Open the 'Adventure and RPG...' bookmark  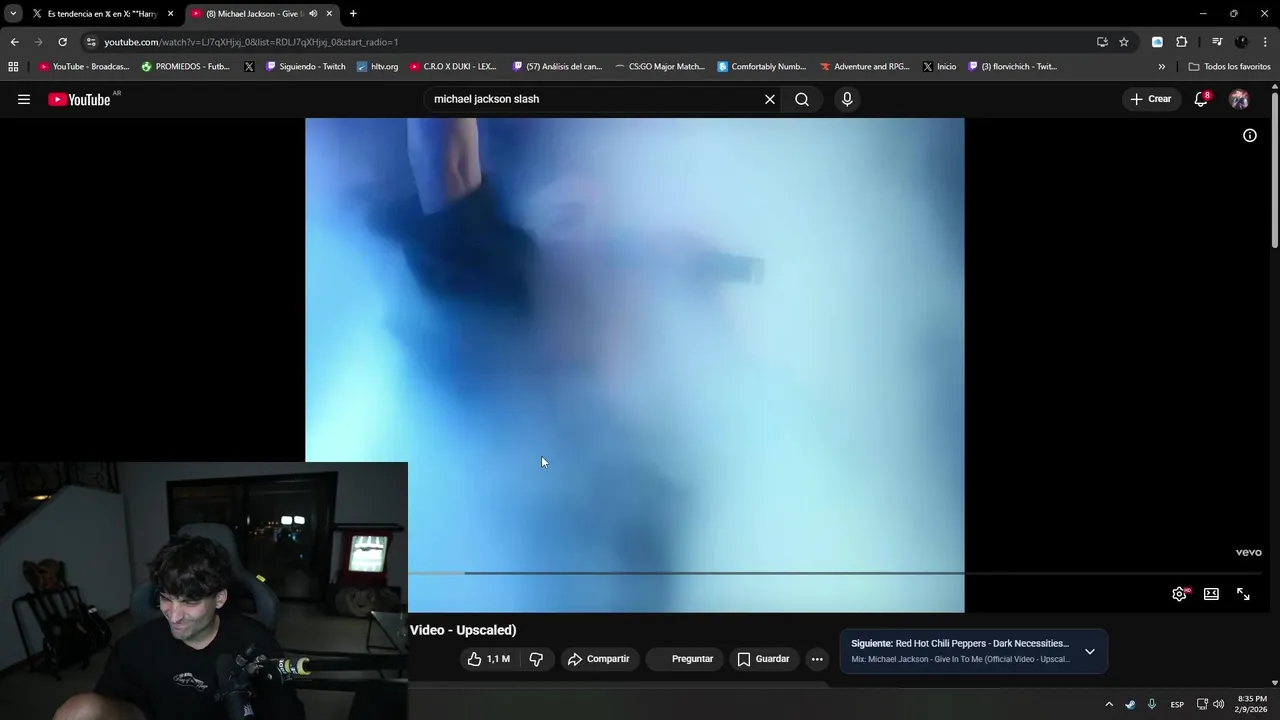[865, 67]
